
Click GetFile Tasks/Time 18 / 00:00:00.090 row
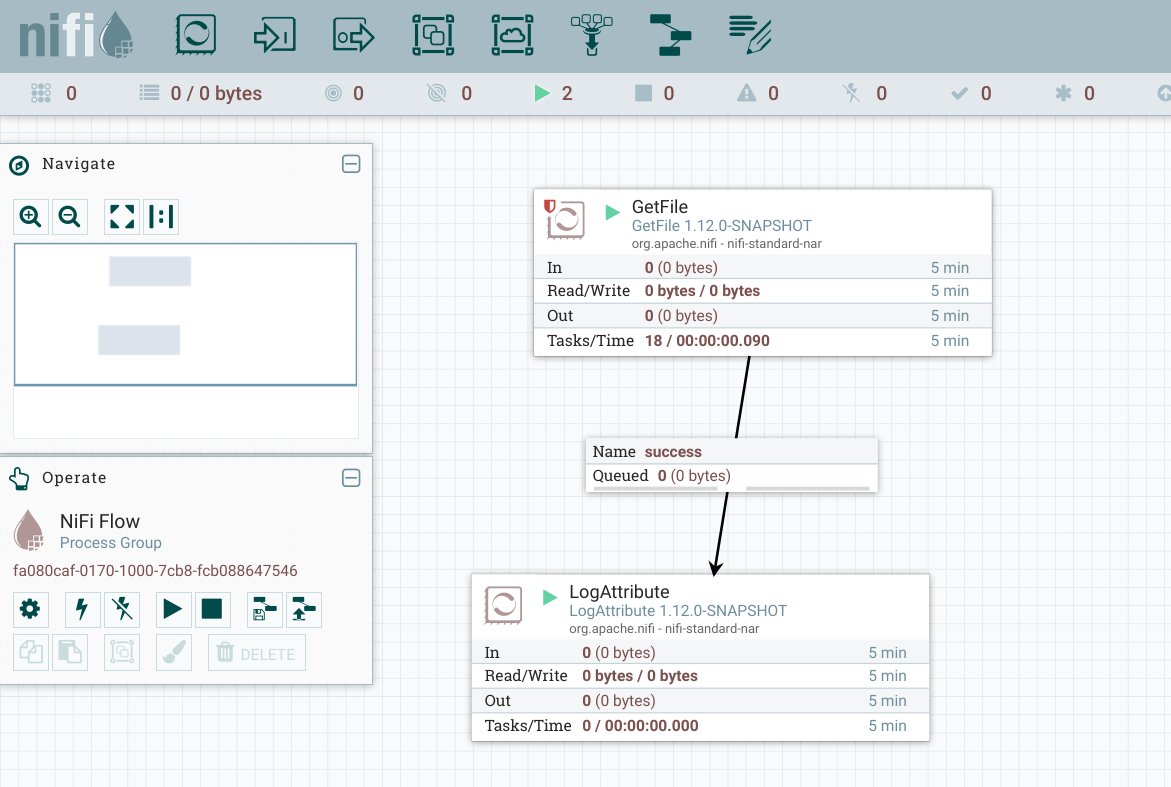coord(762,341)
